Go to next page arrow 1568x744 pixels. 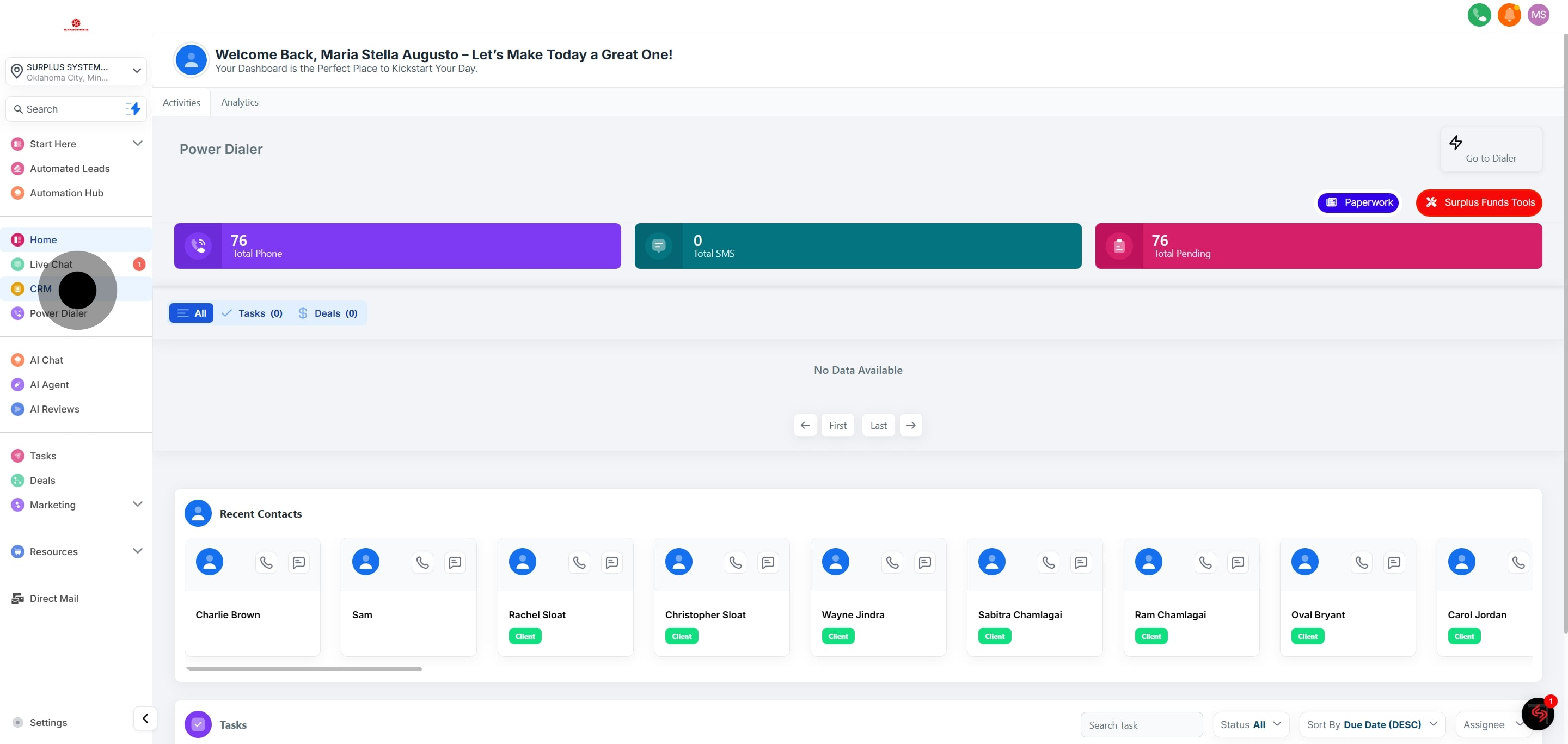pyautogui.click(x=911, y=425)
